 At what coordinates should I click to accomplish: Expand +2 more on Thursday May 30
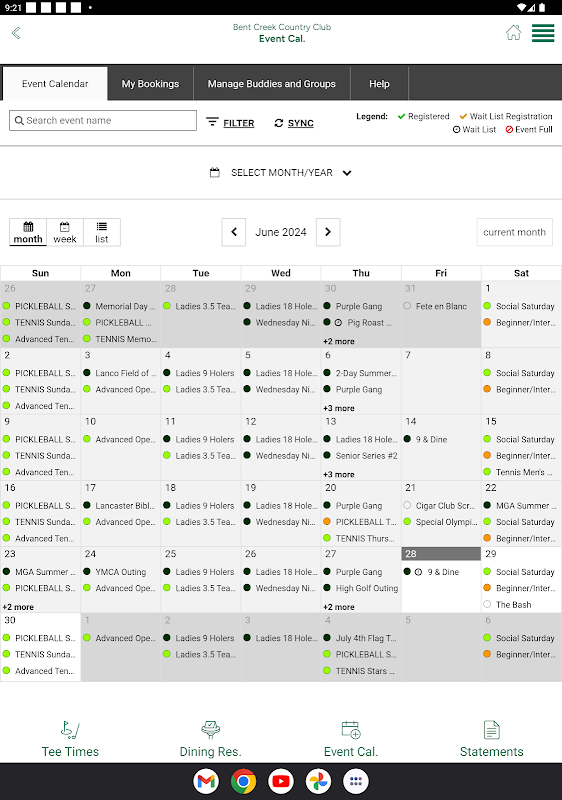tap(339, 341)
